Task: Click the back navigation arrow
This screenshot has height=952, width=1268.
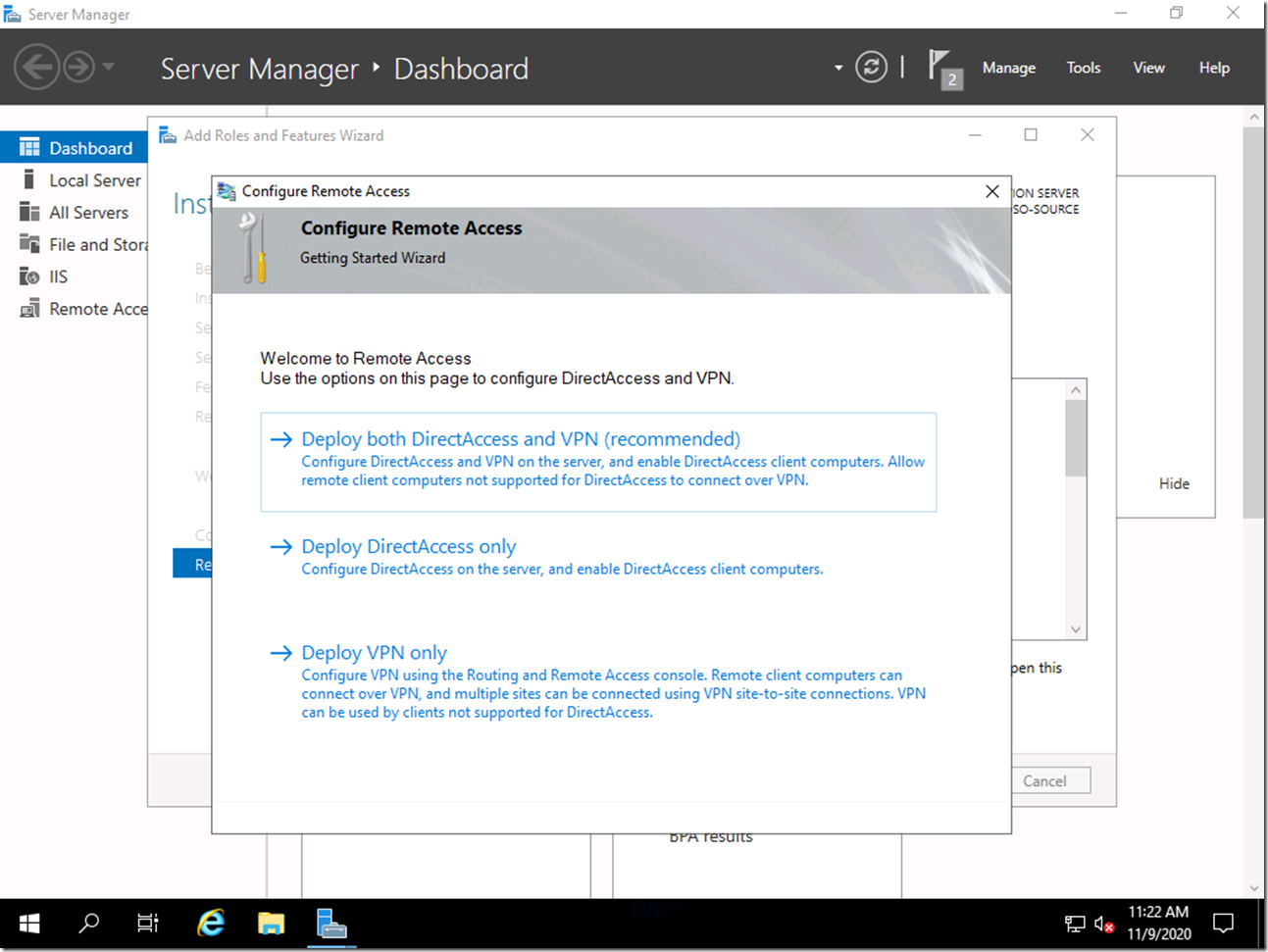Action: 37,68
